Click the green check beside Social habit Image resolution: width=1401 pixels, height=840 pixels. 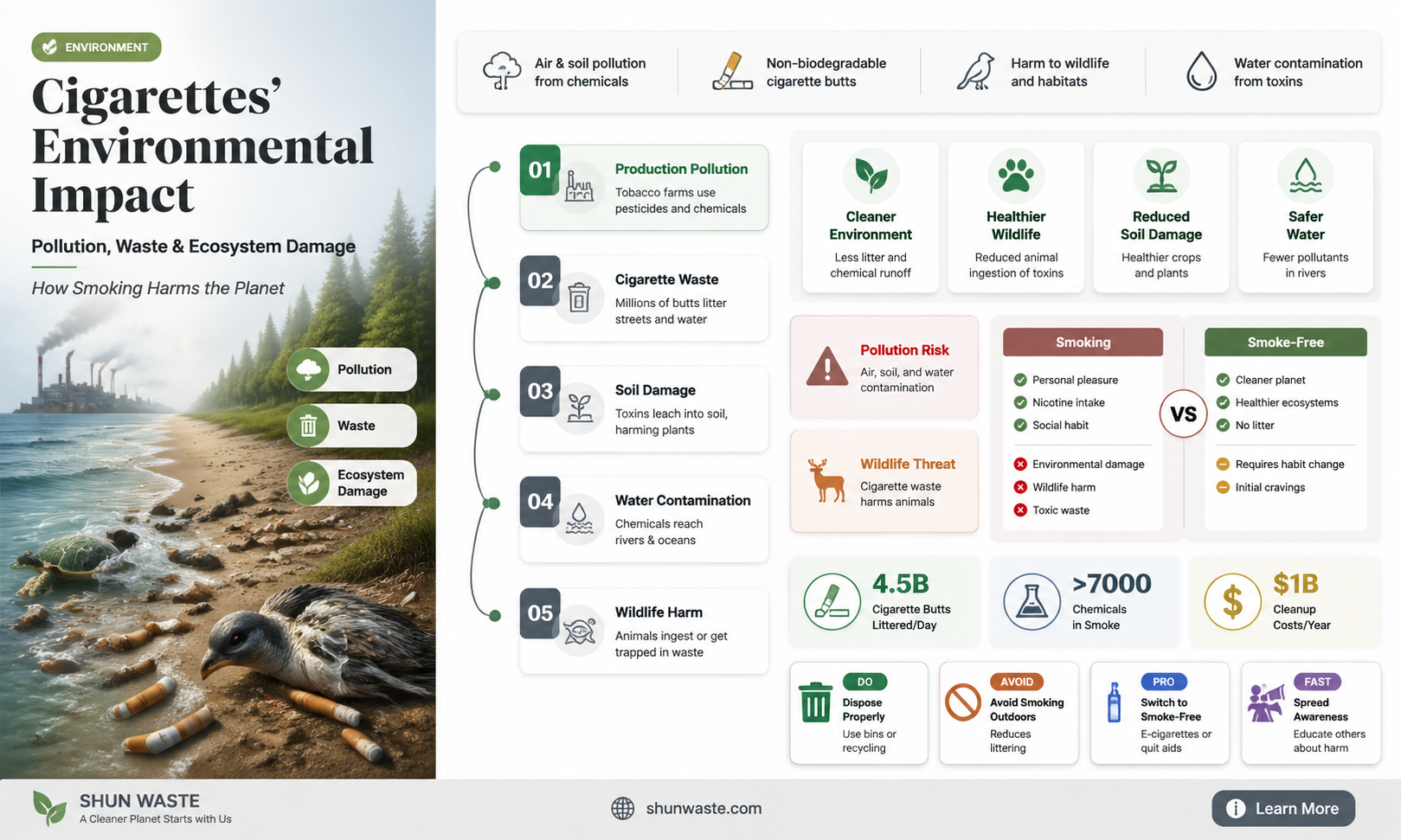pyautogui.click(x=1020, y=425)
